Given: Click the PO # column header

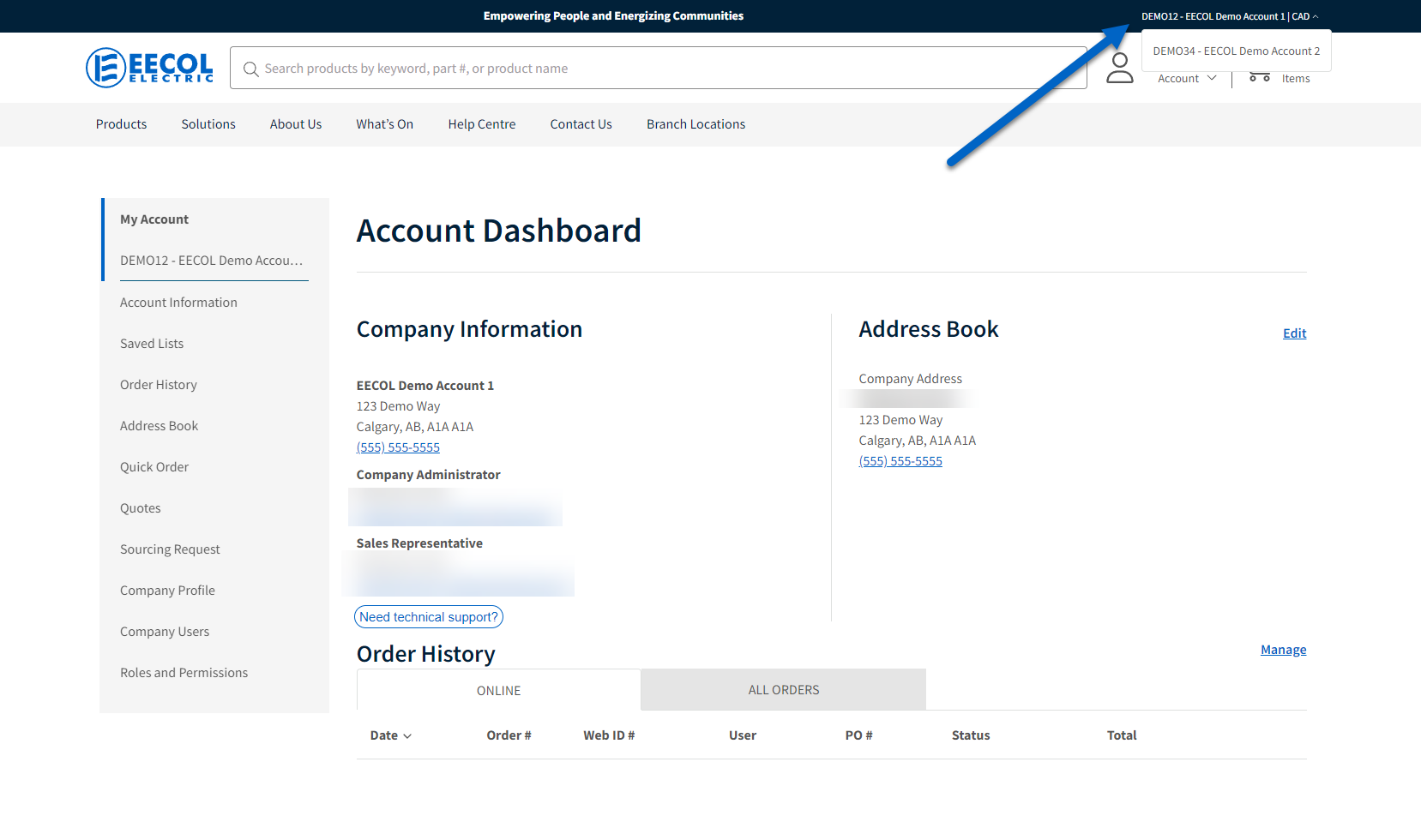Looking at the screenshot, I should [858, 735].
